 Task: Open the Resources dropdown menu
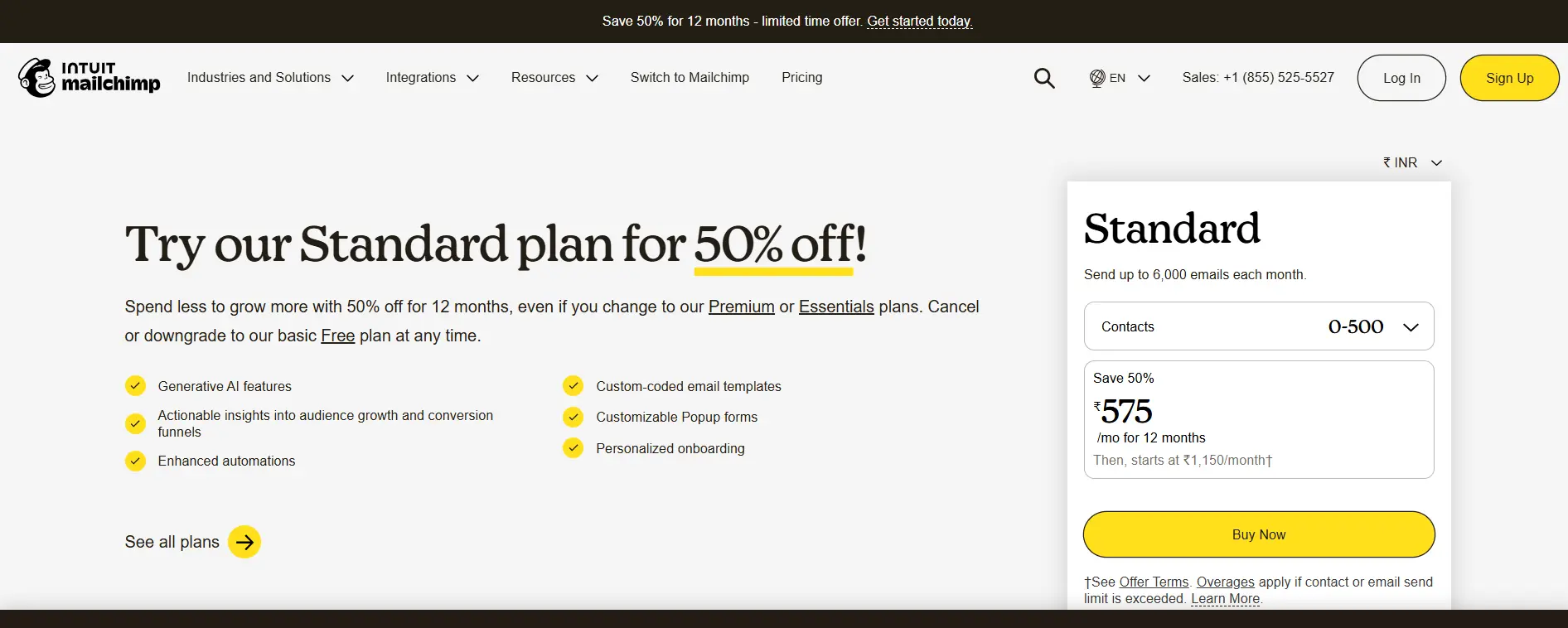coord(554,78)
